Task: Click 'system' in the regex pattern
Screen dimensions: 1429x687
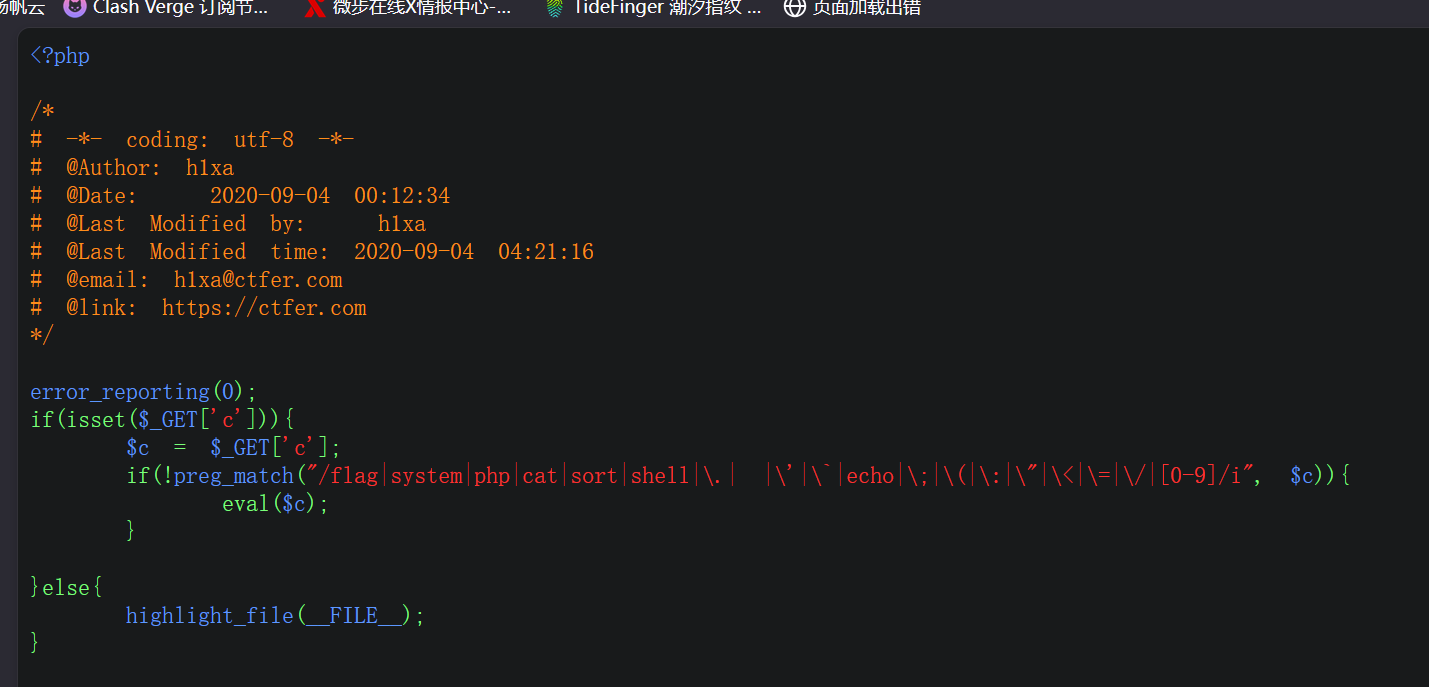Action: click(426, 476)
